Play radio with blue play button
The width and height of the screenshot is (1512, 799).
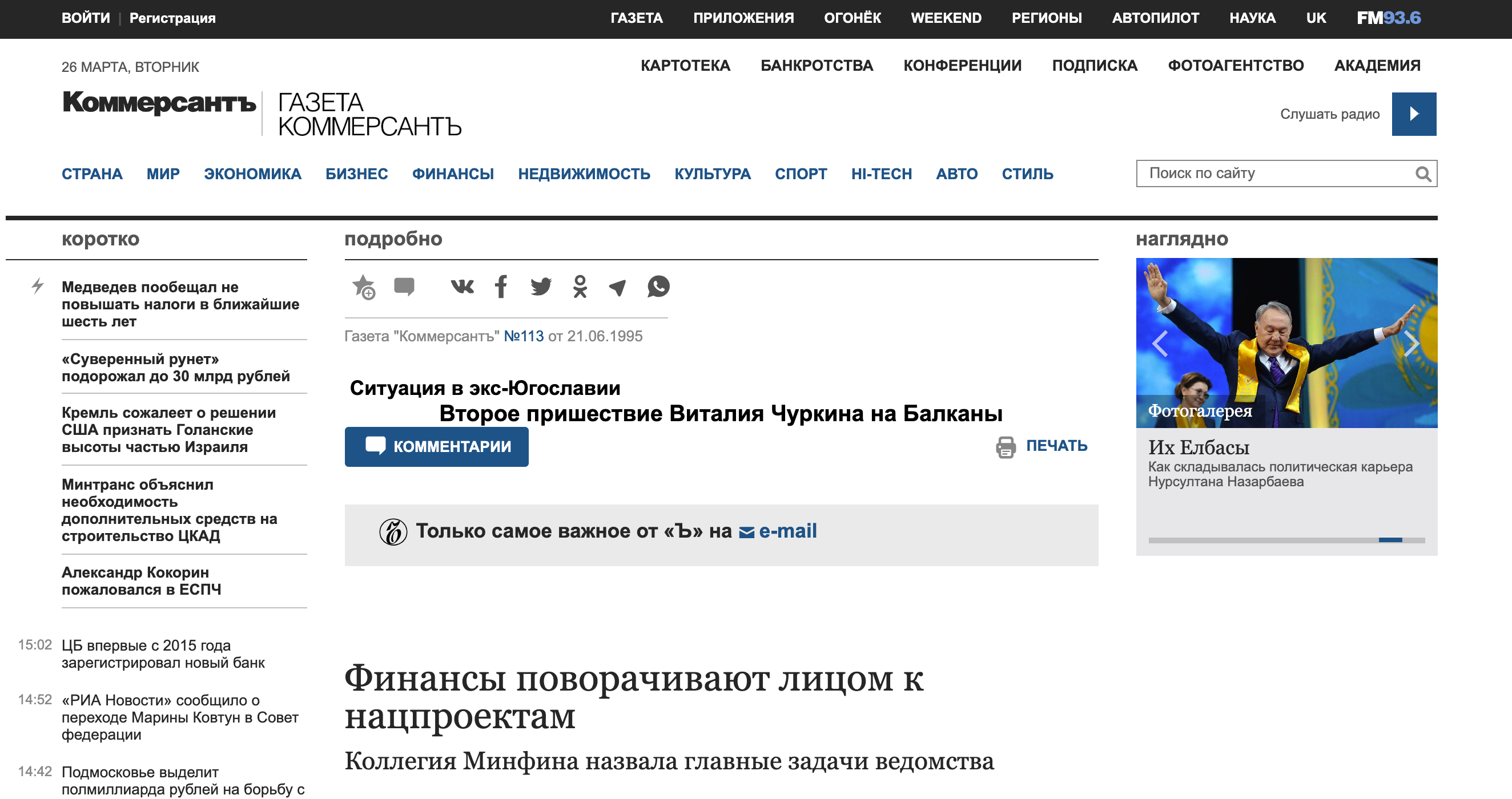click(x=1413, y=114)
